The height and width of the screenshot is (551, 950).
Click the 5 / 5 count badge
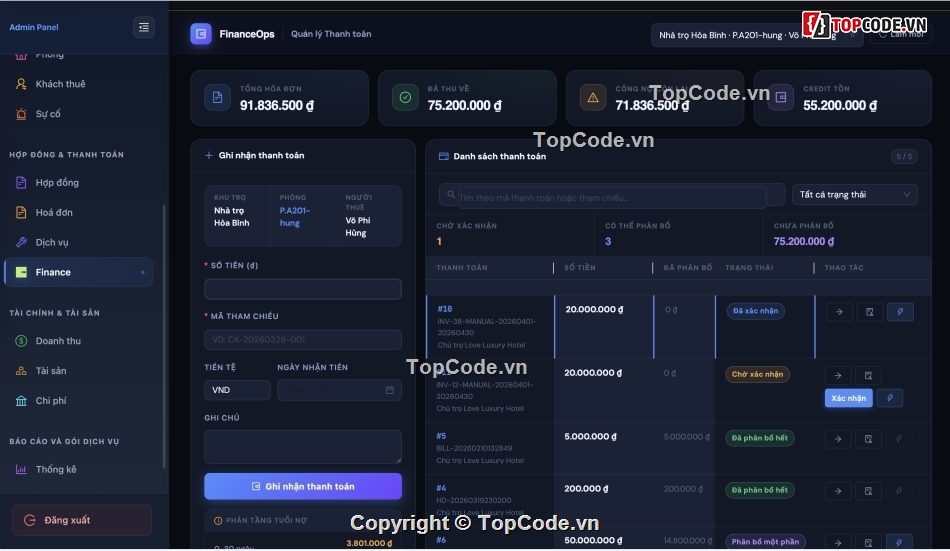point(904,156)
